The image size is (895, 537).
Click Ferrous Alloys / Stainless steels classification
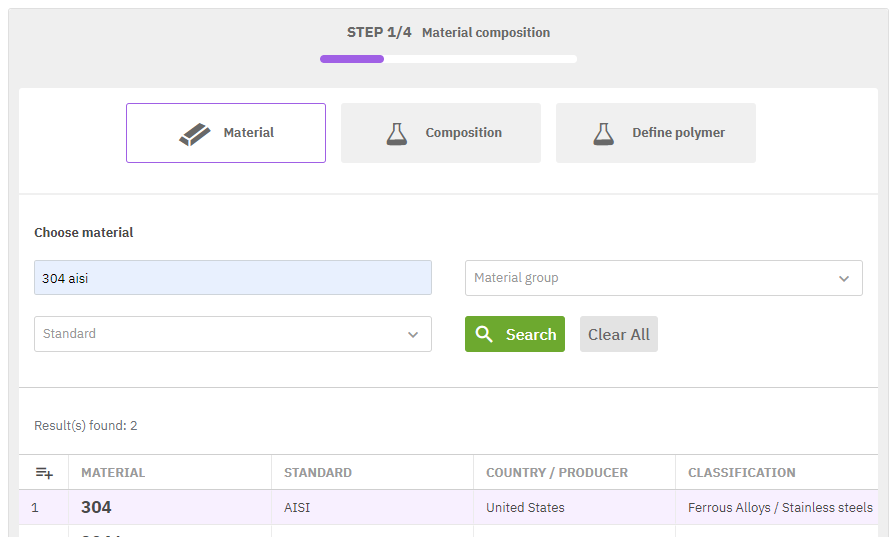780,507
